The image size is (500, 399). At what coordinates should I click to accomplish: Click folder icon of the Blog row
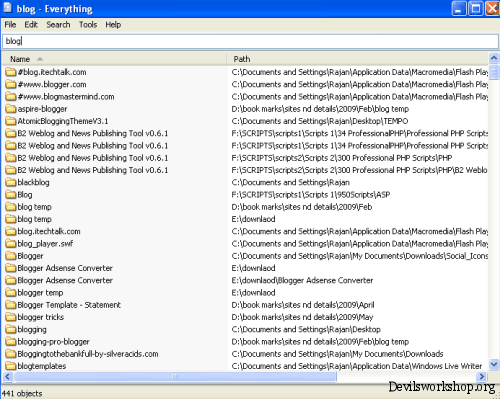point(11,195)
